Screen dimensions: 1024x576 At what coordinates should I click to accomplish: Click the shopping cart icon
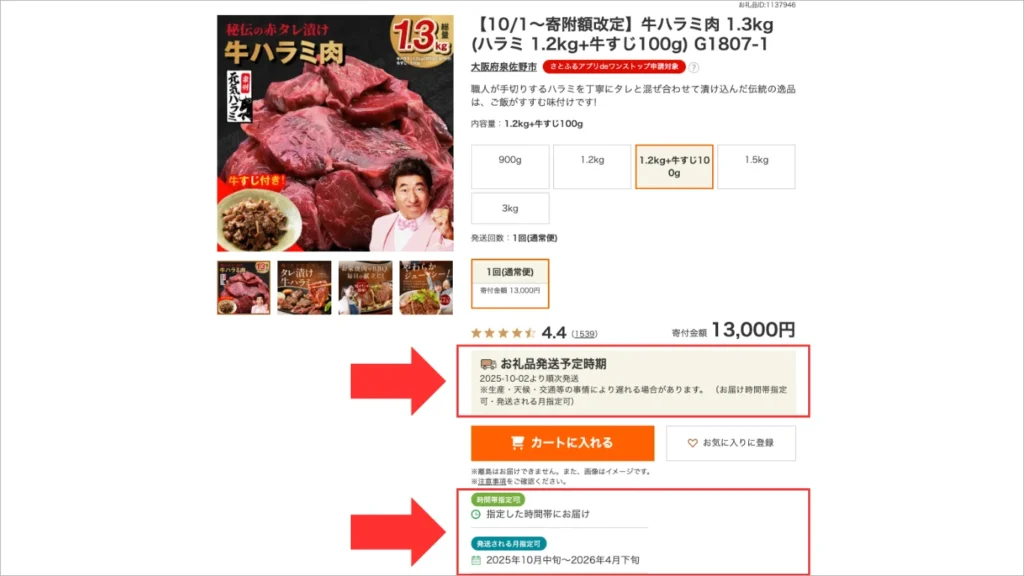(x=517, y=443)
